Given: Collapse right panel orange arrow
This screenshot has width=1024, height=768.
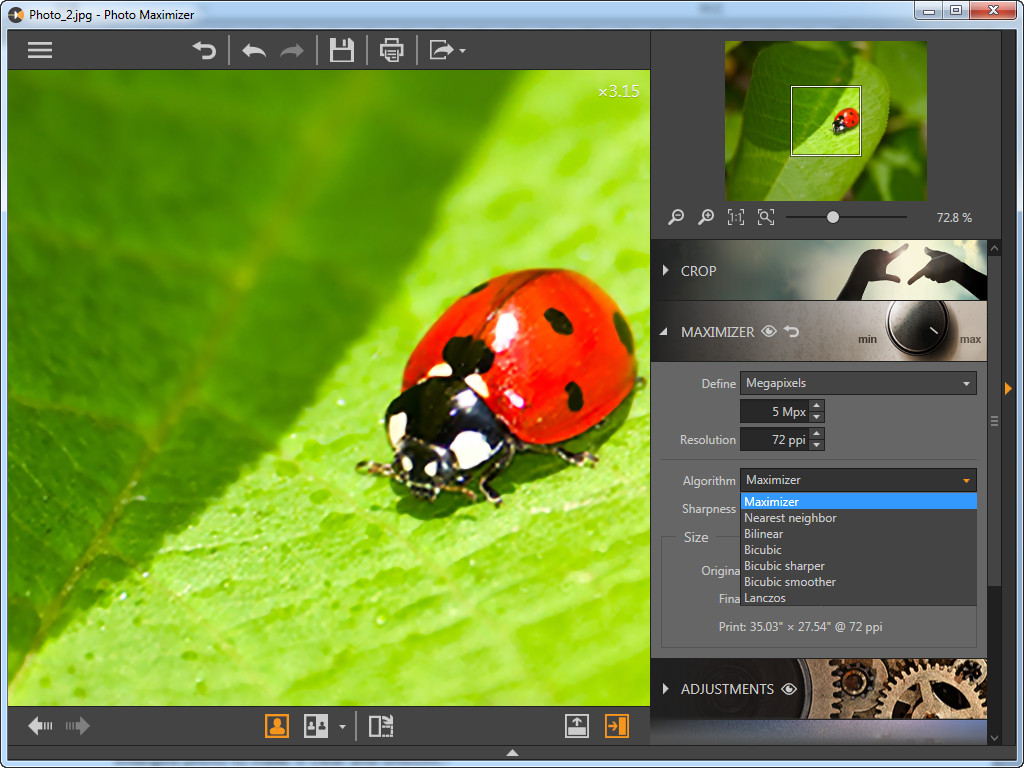Looking at the screenshot, I should tap(1008, 389).
